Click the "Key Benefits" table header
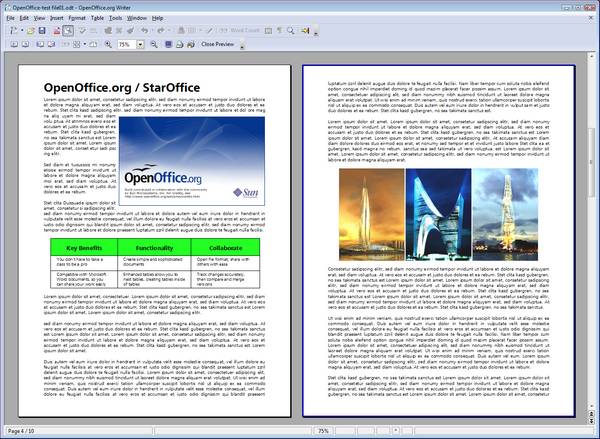 [84, 248]
